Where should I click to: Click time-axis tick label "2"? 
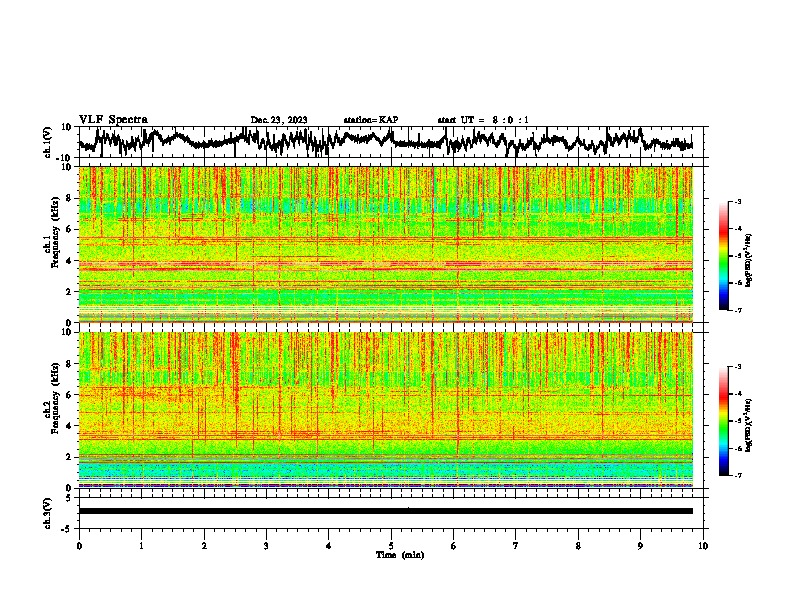(x=204, y=546)
